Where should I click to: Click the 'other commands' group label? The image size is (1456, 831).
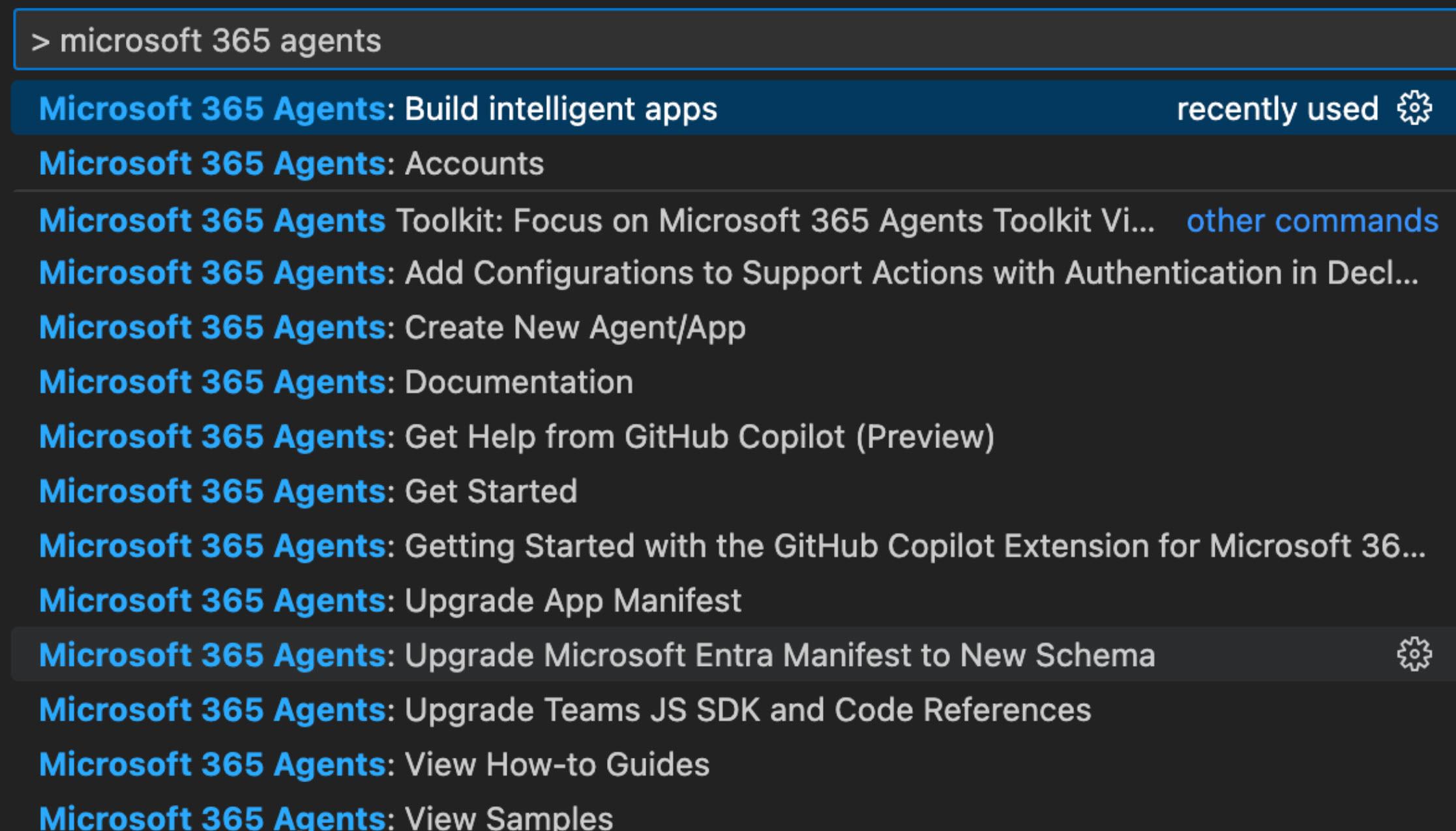(x=1312, y=221)
